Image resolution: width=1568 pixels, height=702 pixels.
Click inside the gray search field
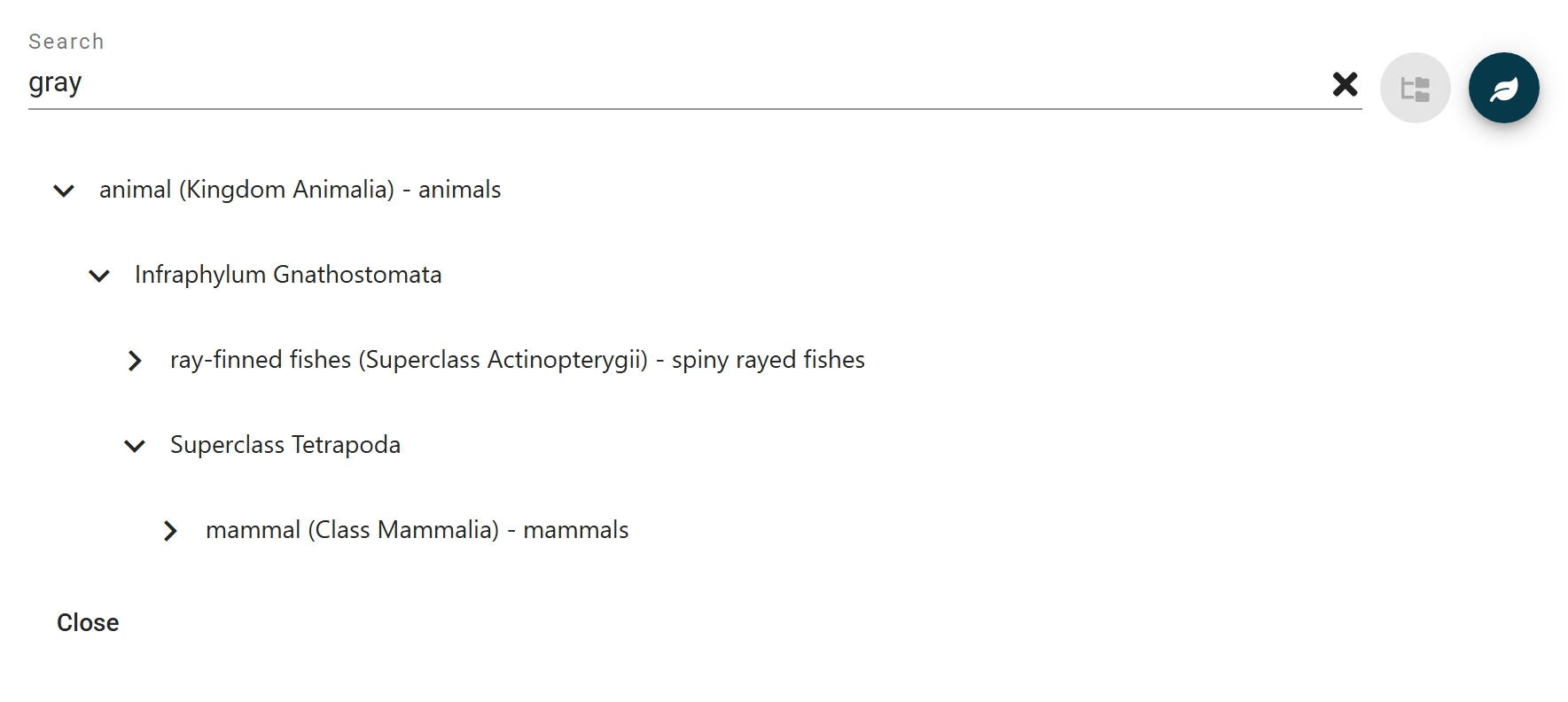[x=620, y=82]
